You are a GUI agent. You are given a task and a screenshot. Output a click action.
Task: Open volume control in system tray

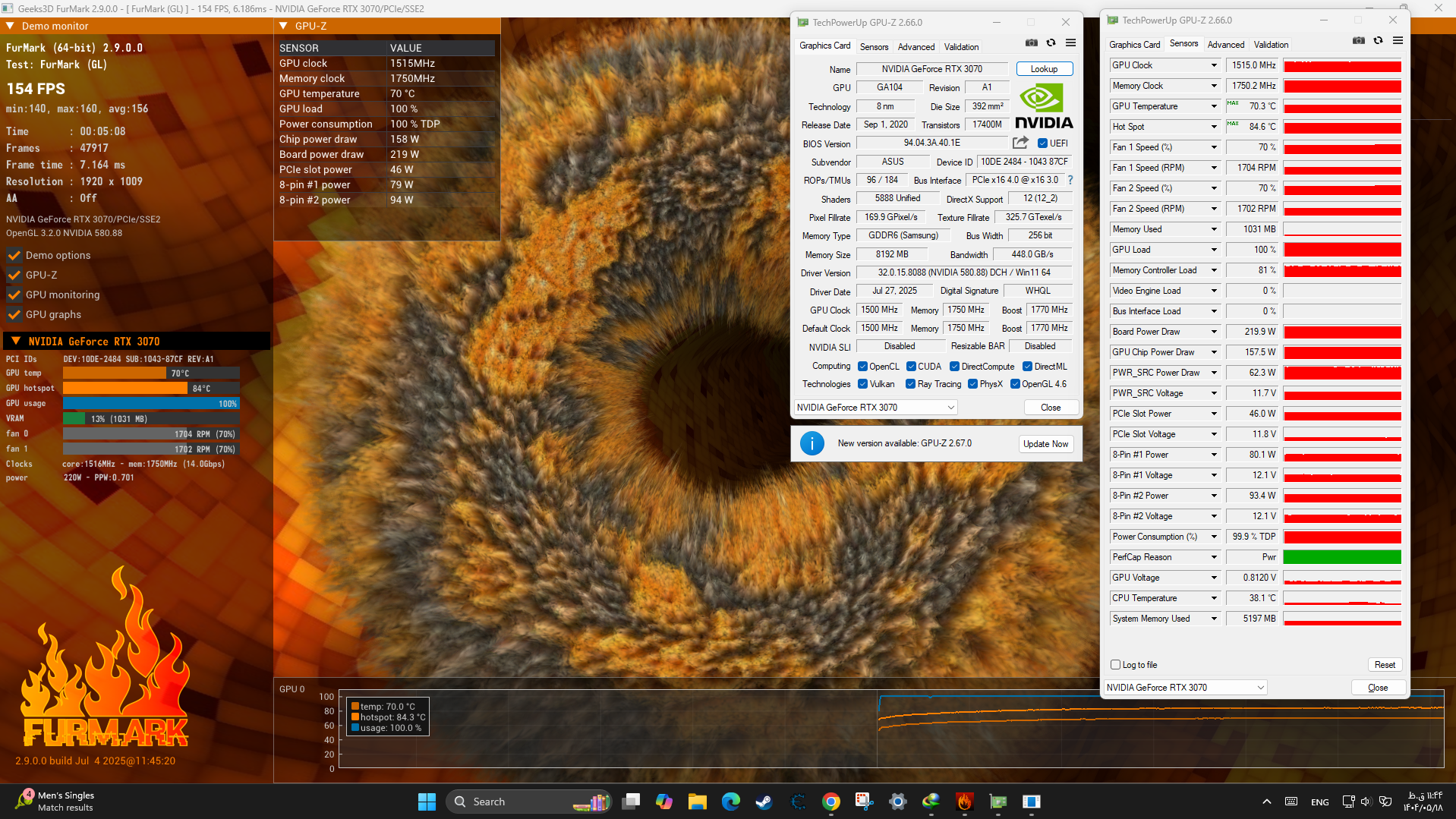[1366, 802]
